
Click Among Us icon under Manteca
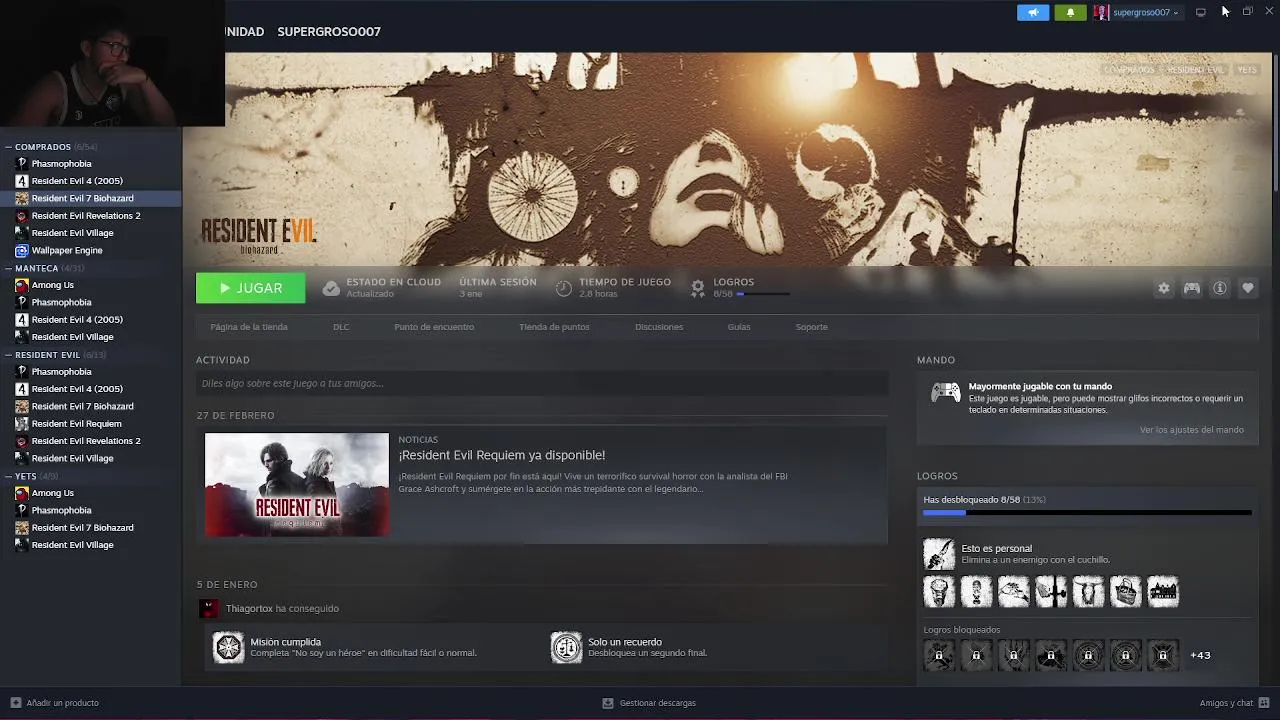pyautogui.click(x=21, y=285)
